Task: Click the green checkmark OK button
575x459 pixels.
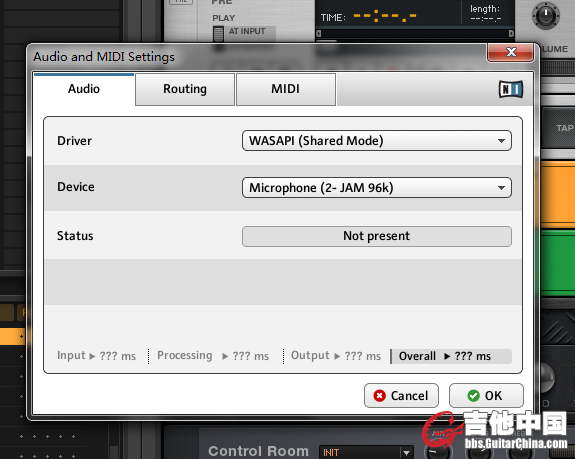Action: 486,396
